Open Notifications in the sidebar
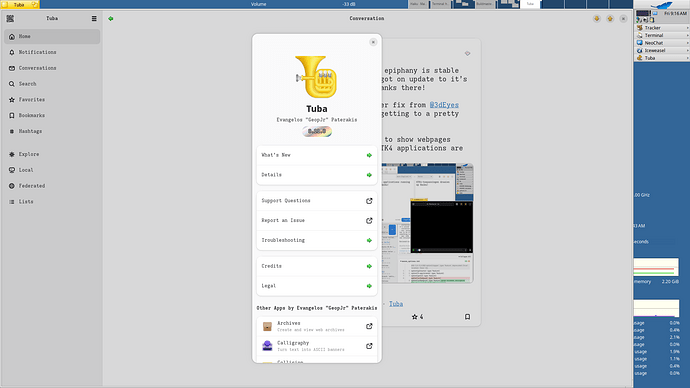Image resolution: width=690 pixels, height=388 pixels. [x=52, y=52]
